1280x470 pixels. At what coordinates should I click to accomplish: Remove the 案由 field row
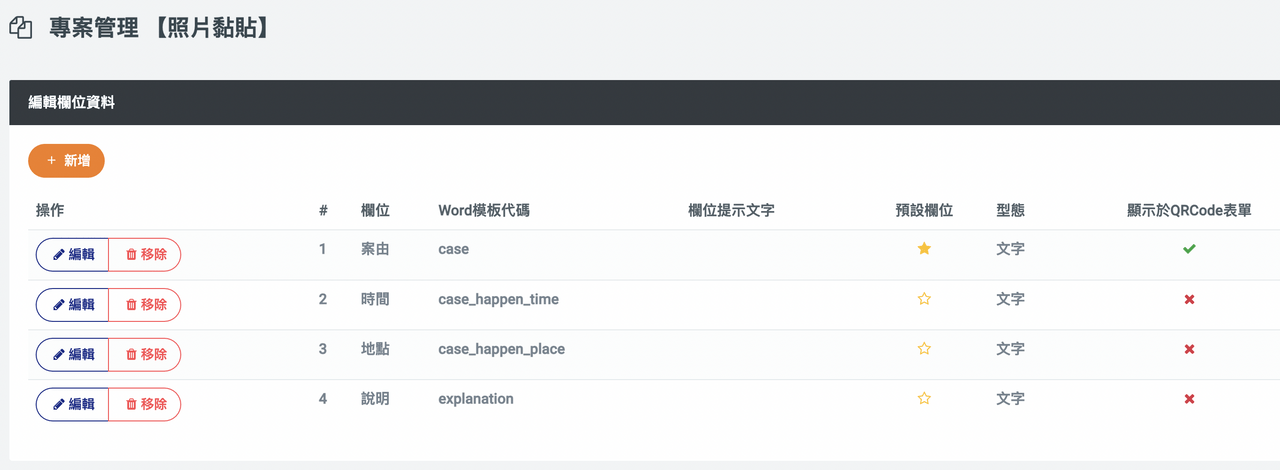[145, 254]
